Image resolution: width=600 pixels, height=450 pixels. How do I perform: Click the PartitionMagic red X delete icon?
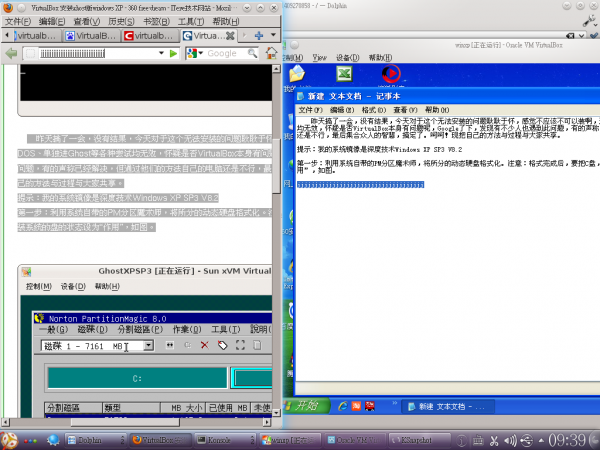coord(205,345)
